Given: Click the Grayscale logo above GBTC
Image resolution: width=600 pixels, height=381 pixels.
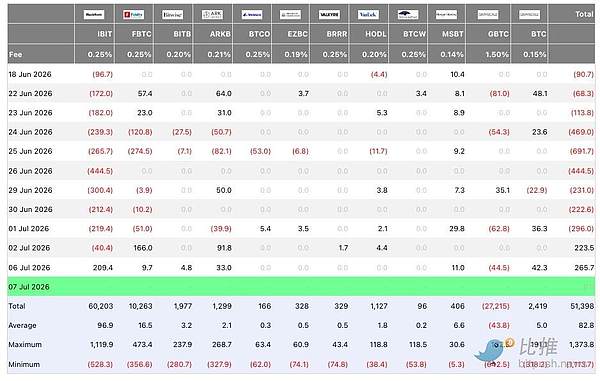Looking at the screenshot, I should click(x=488, y=15).
